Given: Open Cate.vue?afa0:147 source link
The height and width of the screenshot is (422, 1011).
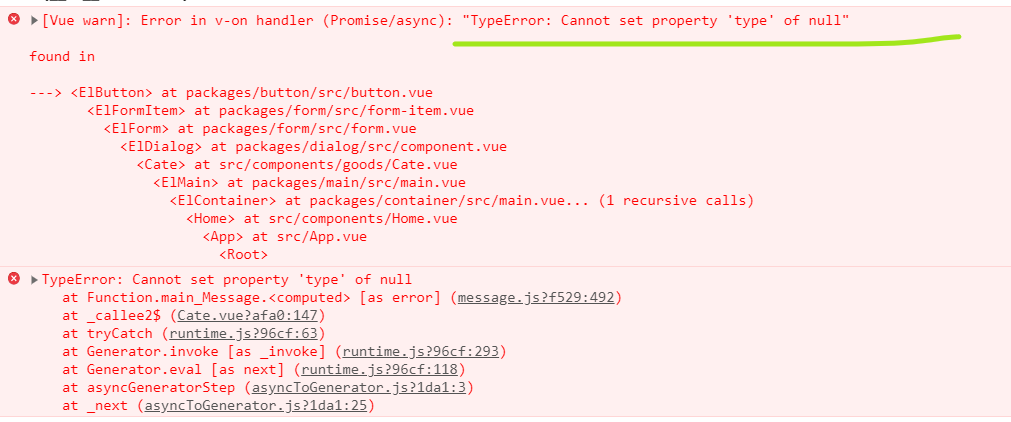Looking at the screenshot, I should point(250,316).
